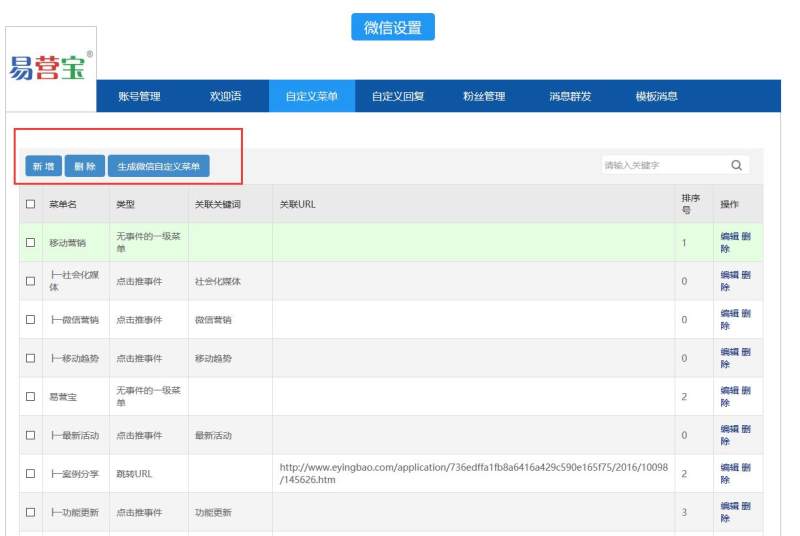Focus the keyword search input field
800x536 pixels.
coord(660,166)
